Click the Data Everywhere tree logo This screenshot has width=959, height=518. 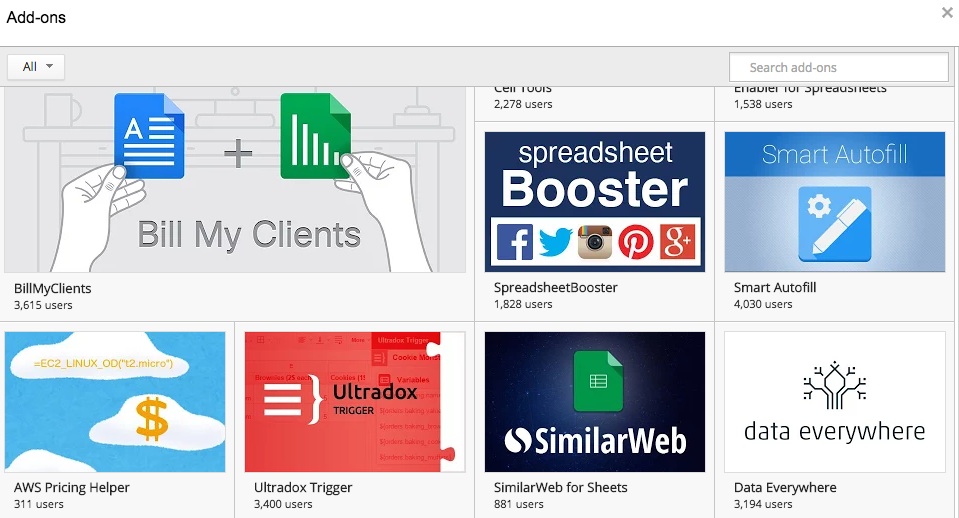tap(834, 385)
